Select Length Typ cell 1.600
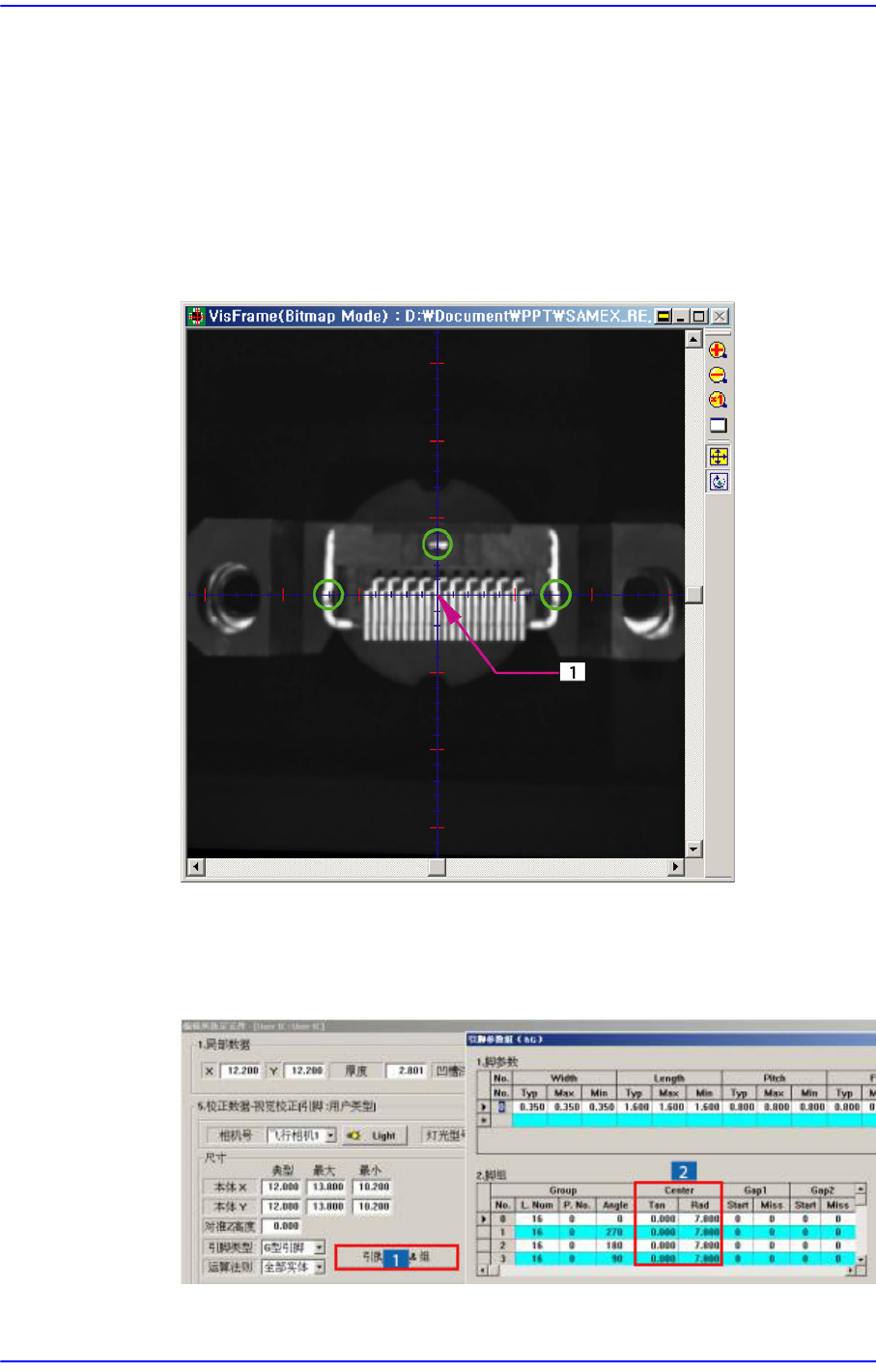The height and width of the screenshot is (1372, 876). pos(635,1106)
